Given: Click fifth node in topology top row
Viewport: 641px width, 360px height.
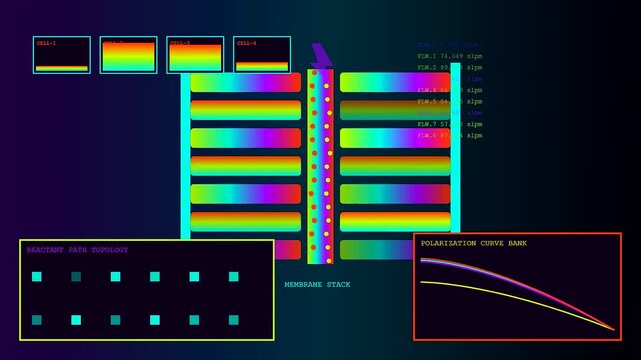Looking at the screenshot, I should click(x=194, y=277).
